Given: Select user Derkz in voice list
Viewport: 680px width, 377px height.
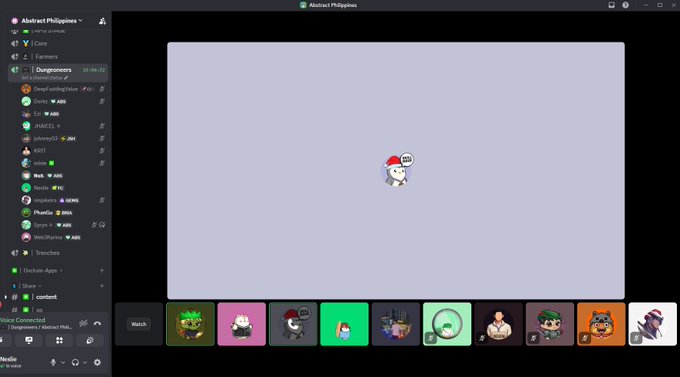Looking at the screenshot, I should (63, 102).
